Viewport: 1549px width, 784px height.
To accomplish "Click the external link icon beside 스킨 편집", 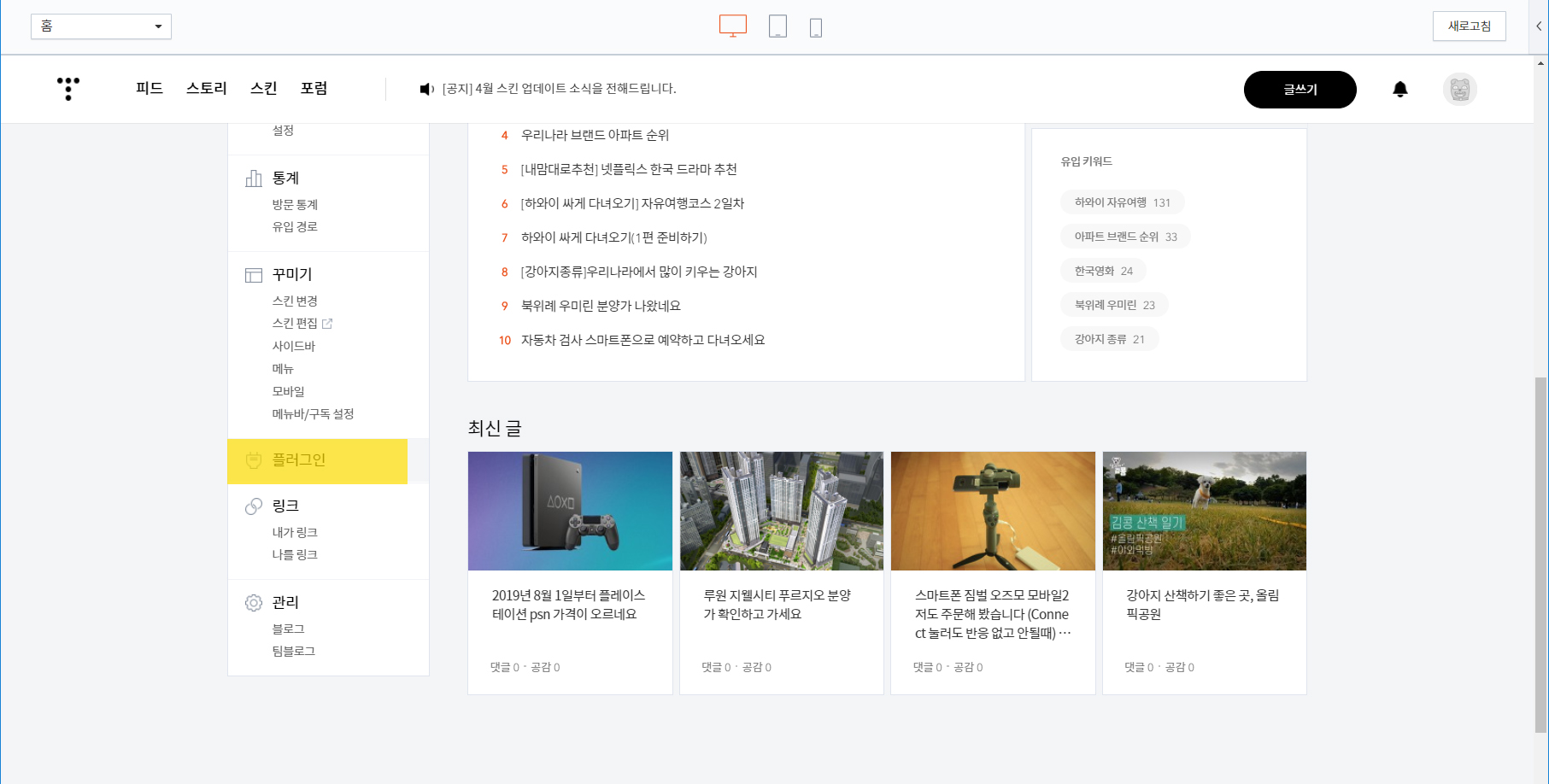I will point(327,324).
